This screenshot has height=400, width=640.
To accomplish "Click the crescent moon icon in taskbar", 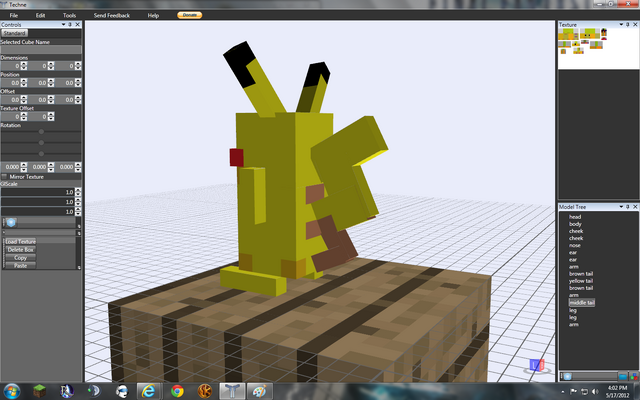I will [94, 391].
